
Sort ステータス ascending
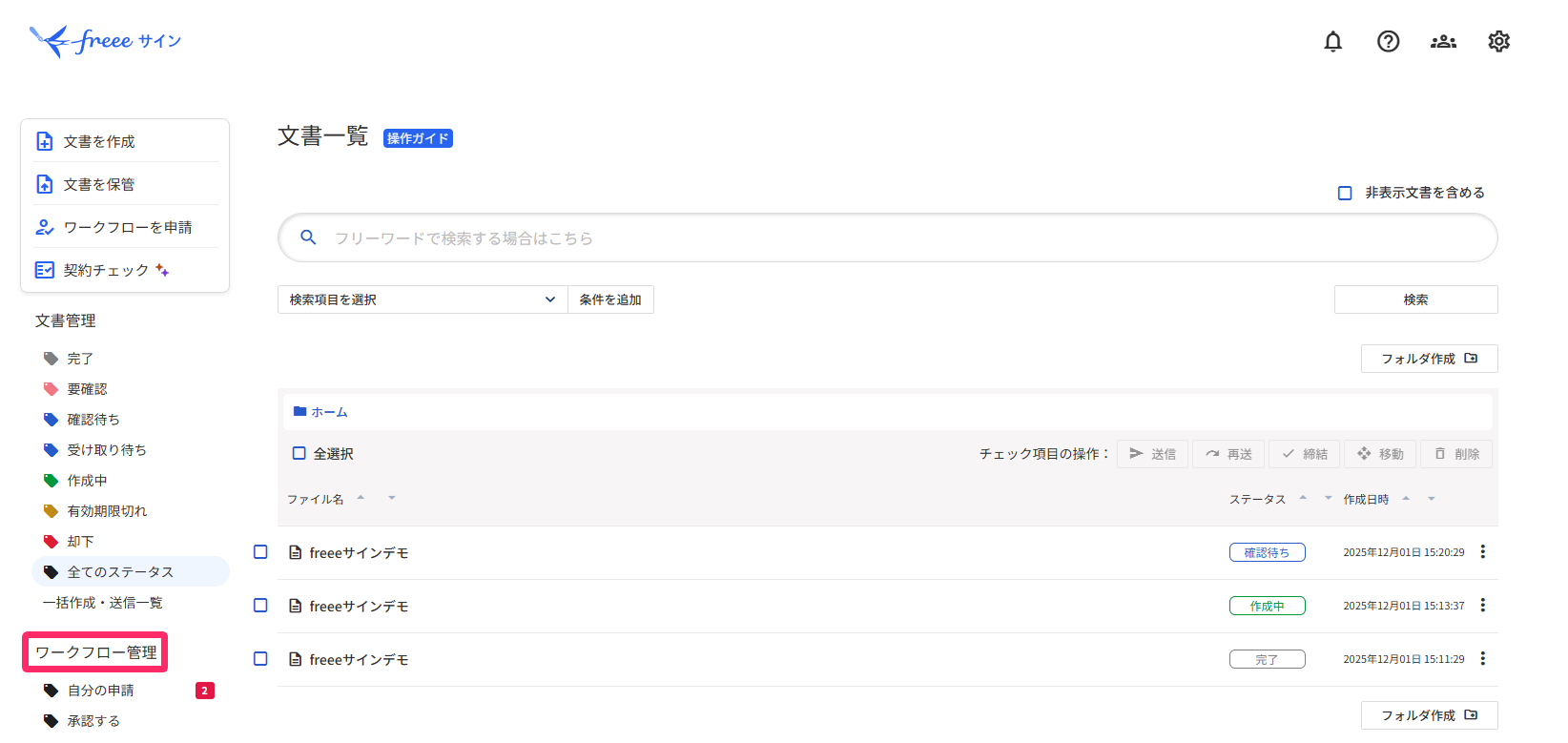tap(1303, 498)
